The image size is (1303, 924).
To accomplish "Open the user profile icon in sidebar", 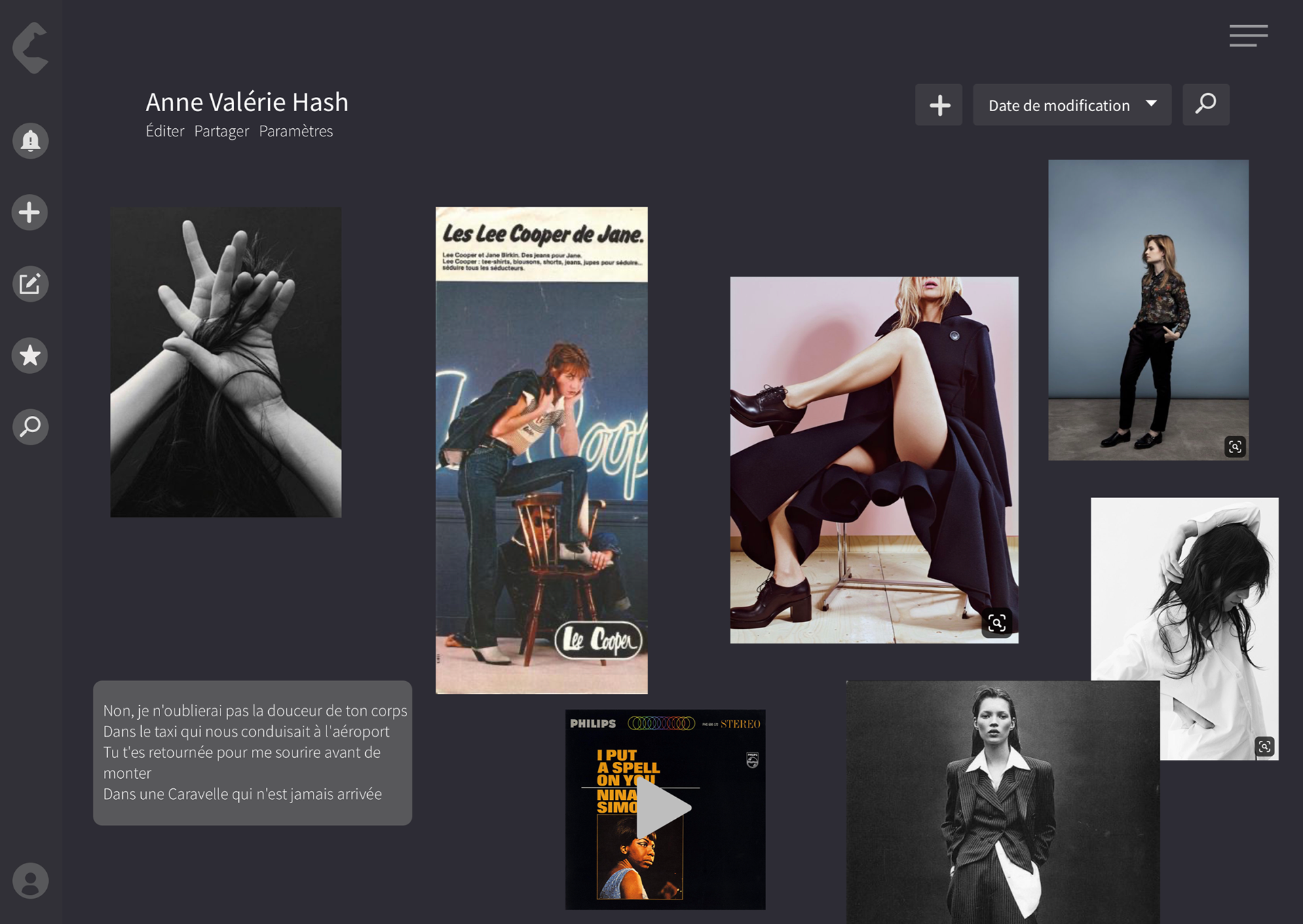I will pyautogui.click(x=31, y=881).
